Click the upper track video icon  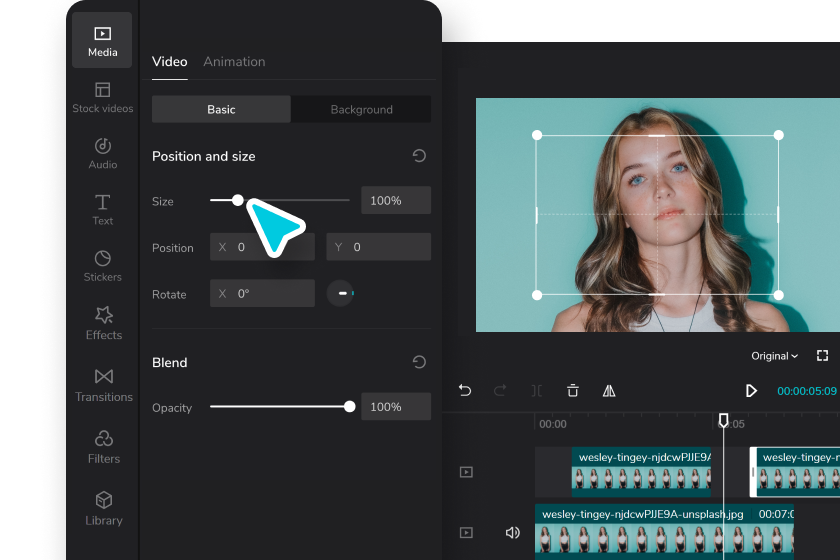point(466,472)
